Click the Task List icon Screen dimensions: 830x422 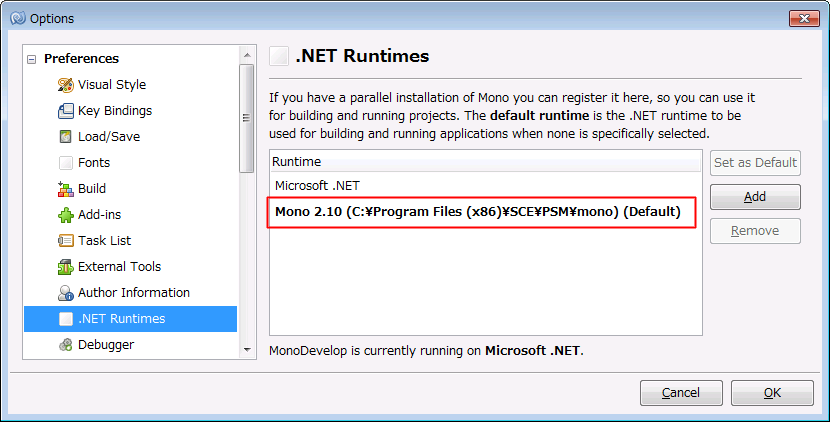66,241
